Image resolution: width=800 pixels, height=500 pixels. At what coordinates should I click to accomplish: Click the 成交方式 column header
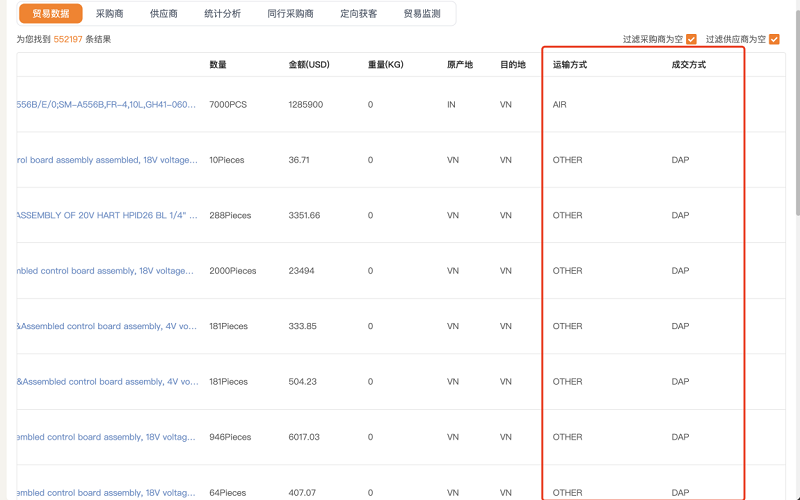[x=689, y=65]
